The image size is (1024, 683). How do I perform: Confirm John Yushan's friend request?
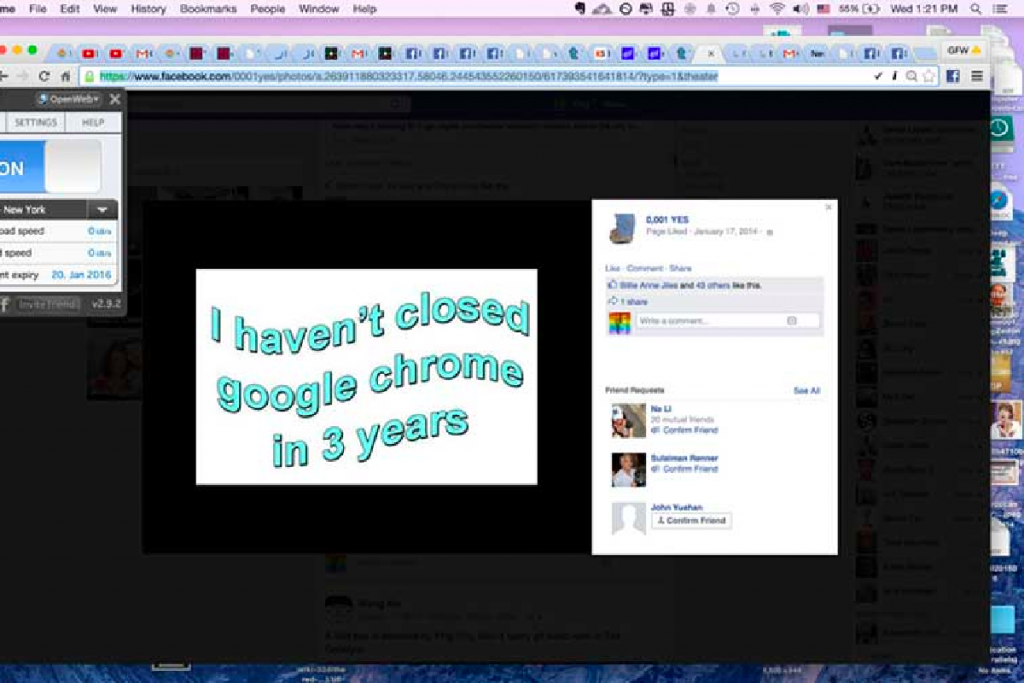click(x=692, y=520)
